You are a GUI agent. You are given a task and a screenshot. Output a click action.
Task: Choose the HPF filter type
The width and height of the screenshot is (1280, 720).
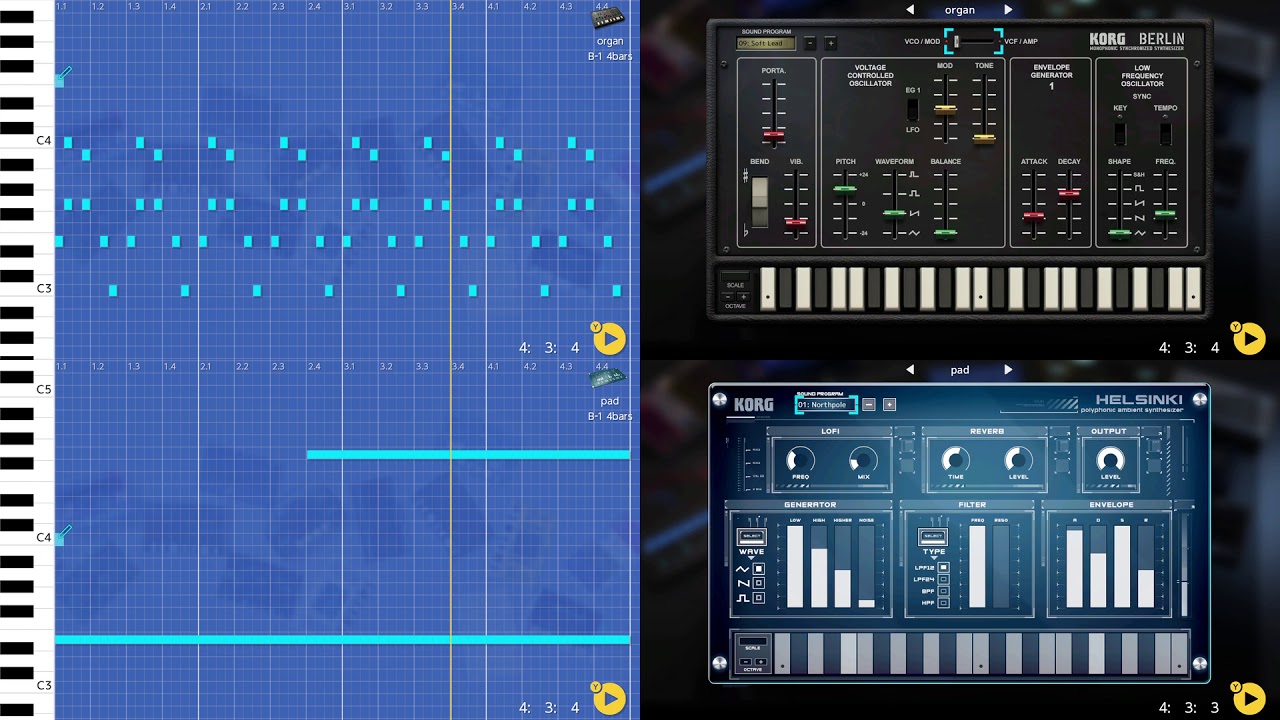pyautogui.click(x=943, y=603)
